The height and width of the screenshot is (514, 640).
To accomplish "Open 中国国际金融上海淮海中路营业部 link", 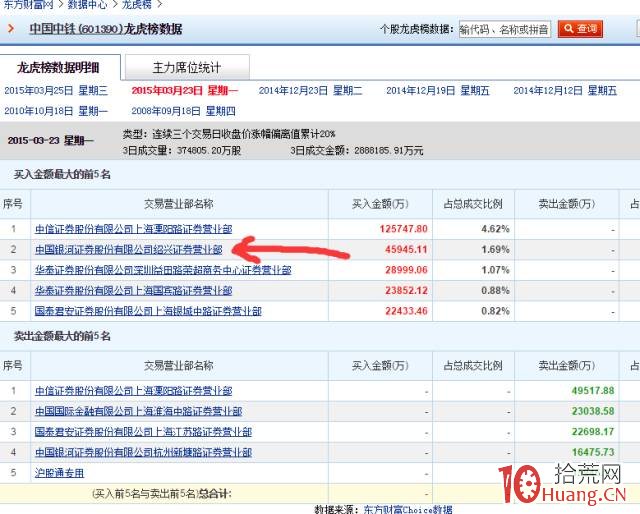I will [138, 411].
